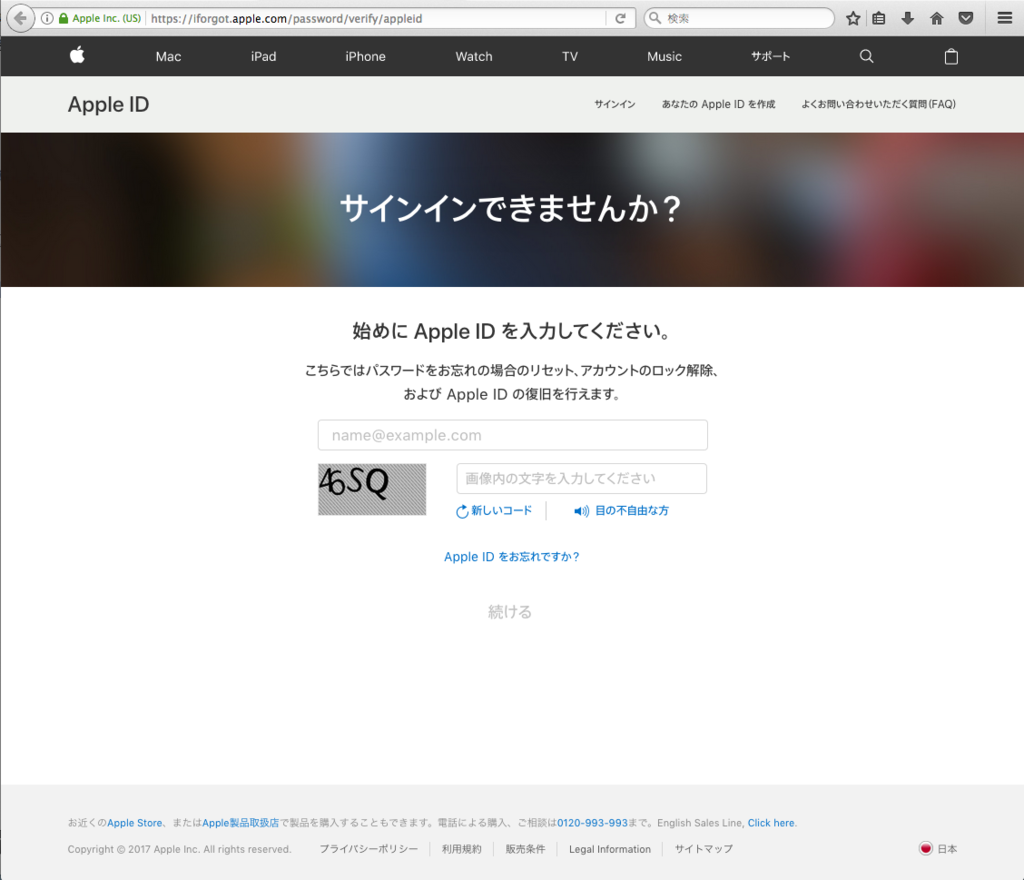Click the 日本 region selector text

tap(948, 849)
